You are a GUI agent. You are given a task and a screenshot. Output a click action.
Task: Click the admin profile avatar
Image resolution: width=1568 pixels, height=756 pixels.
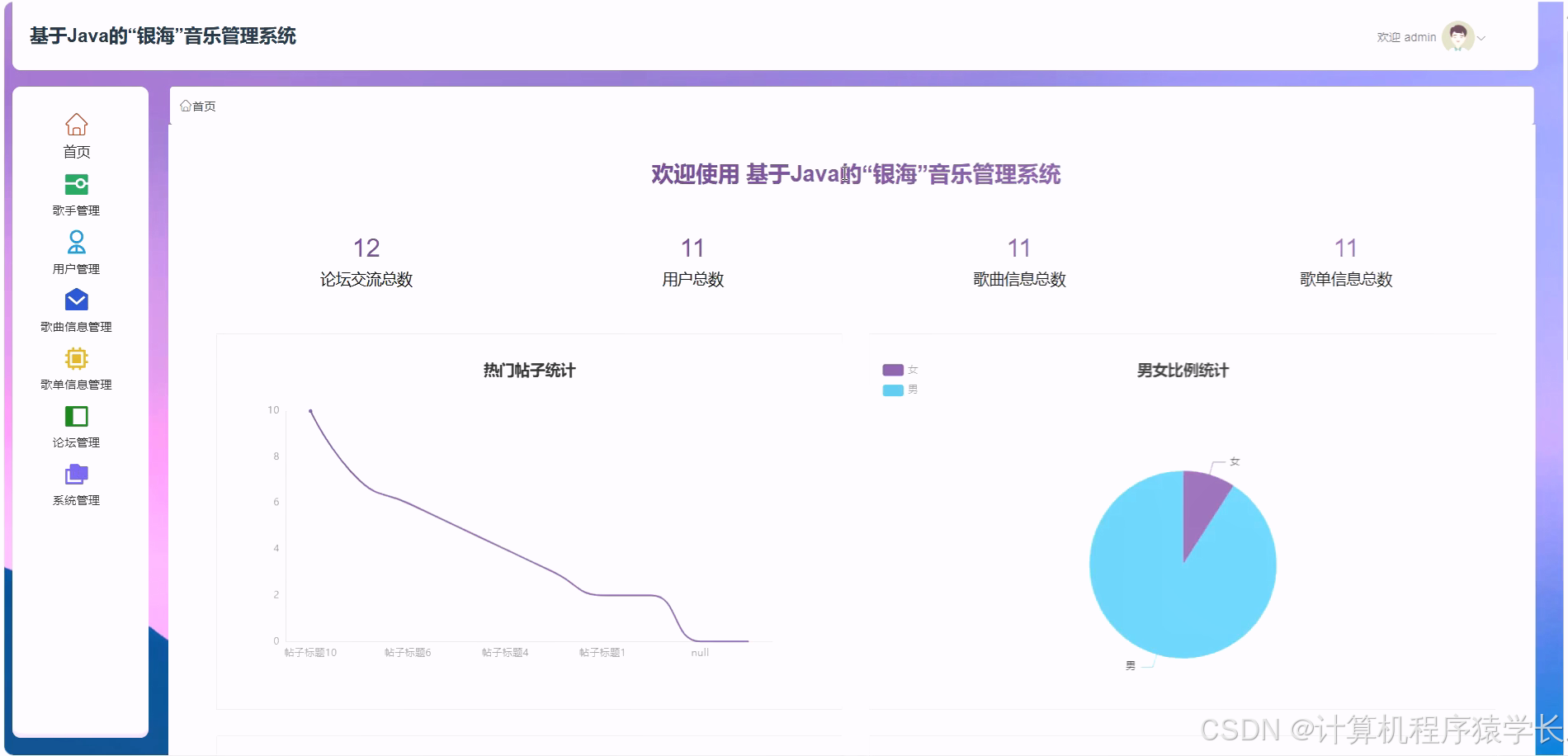point(1457,36)
